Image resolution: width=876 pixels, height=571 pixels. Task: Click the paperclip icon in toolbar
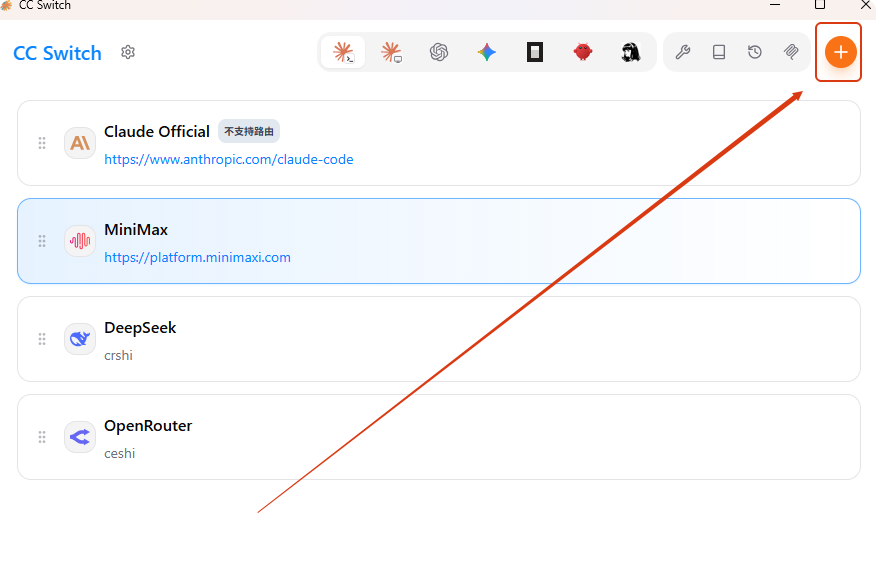point(791,53)
